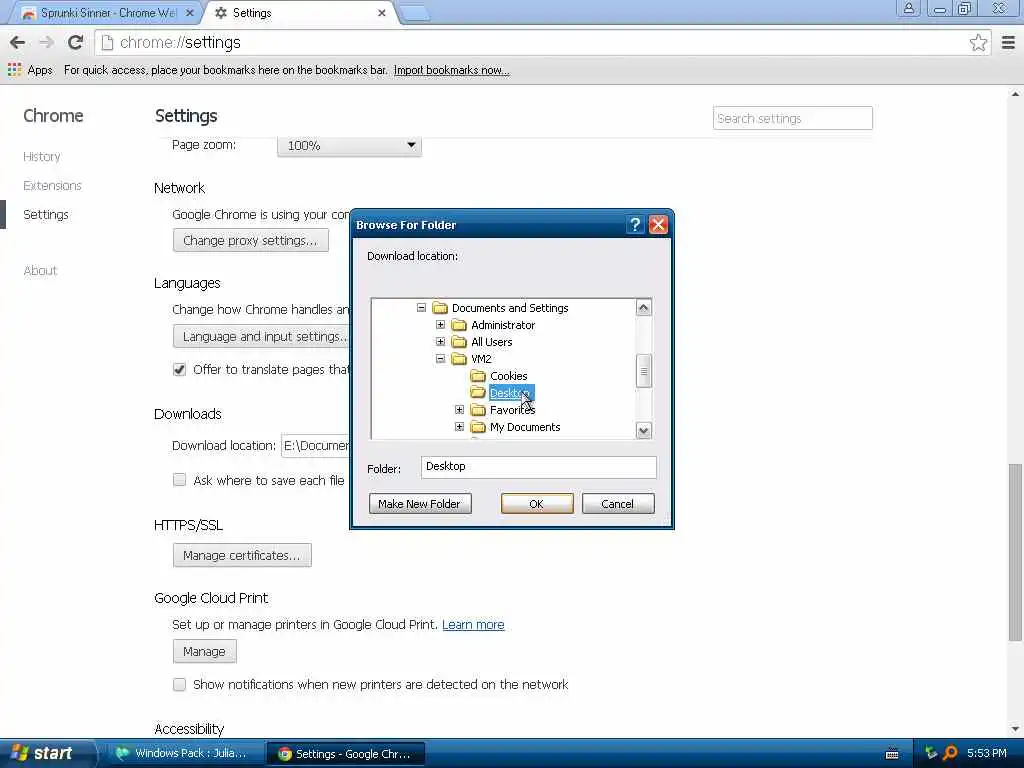Confirm folder selection with OK

pos(537,504)
